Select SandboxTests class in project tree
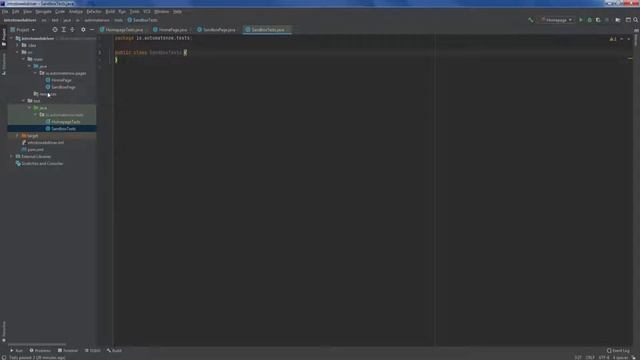 pyautogui.click(x=63, y=129)
